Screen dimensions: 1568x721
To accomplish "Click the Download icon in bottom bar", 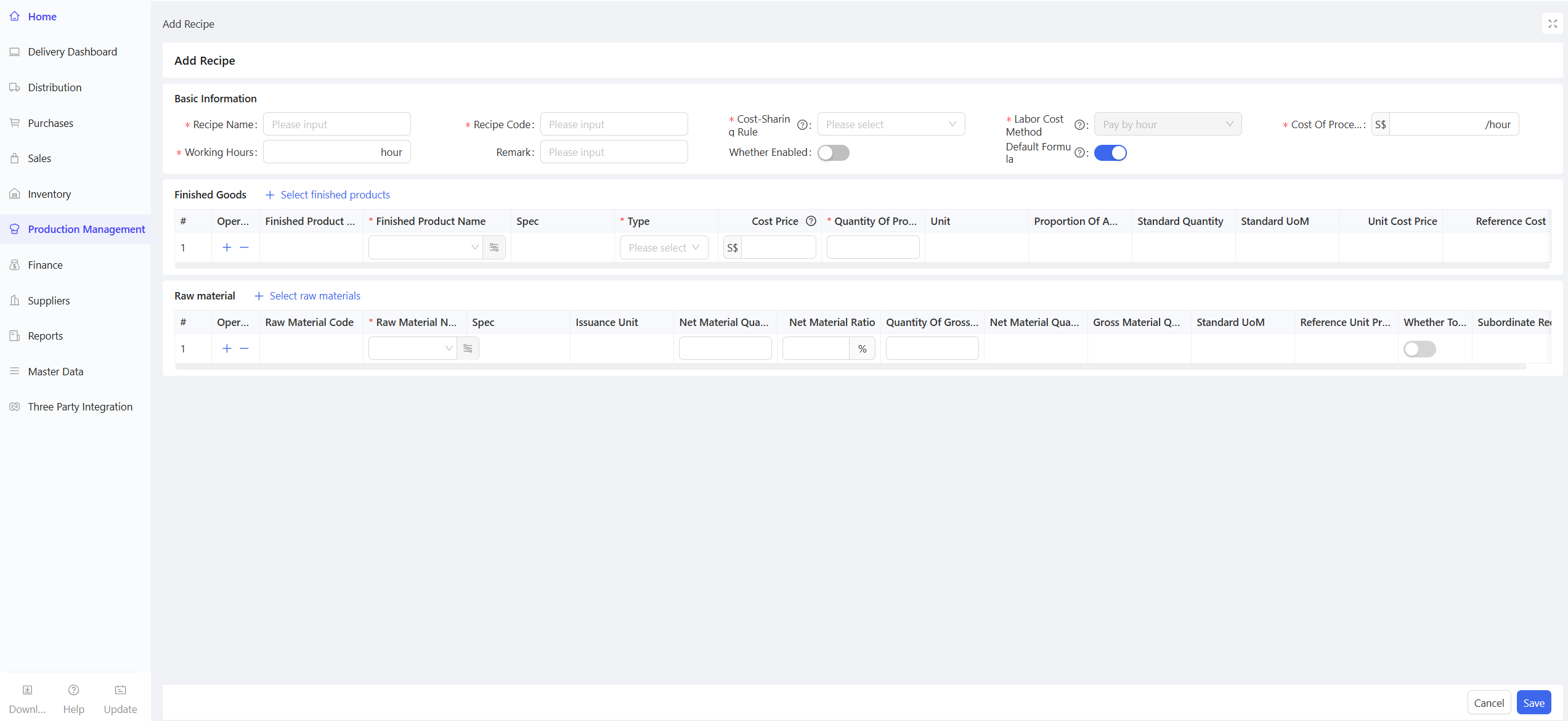I will click(x=27, y=690).
